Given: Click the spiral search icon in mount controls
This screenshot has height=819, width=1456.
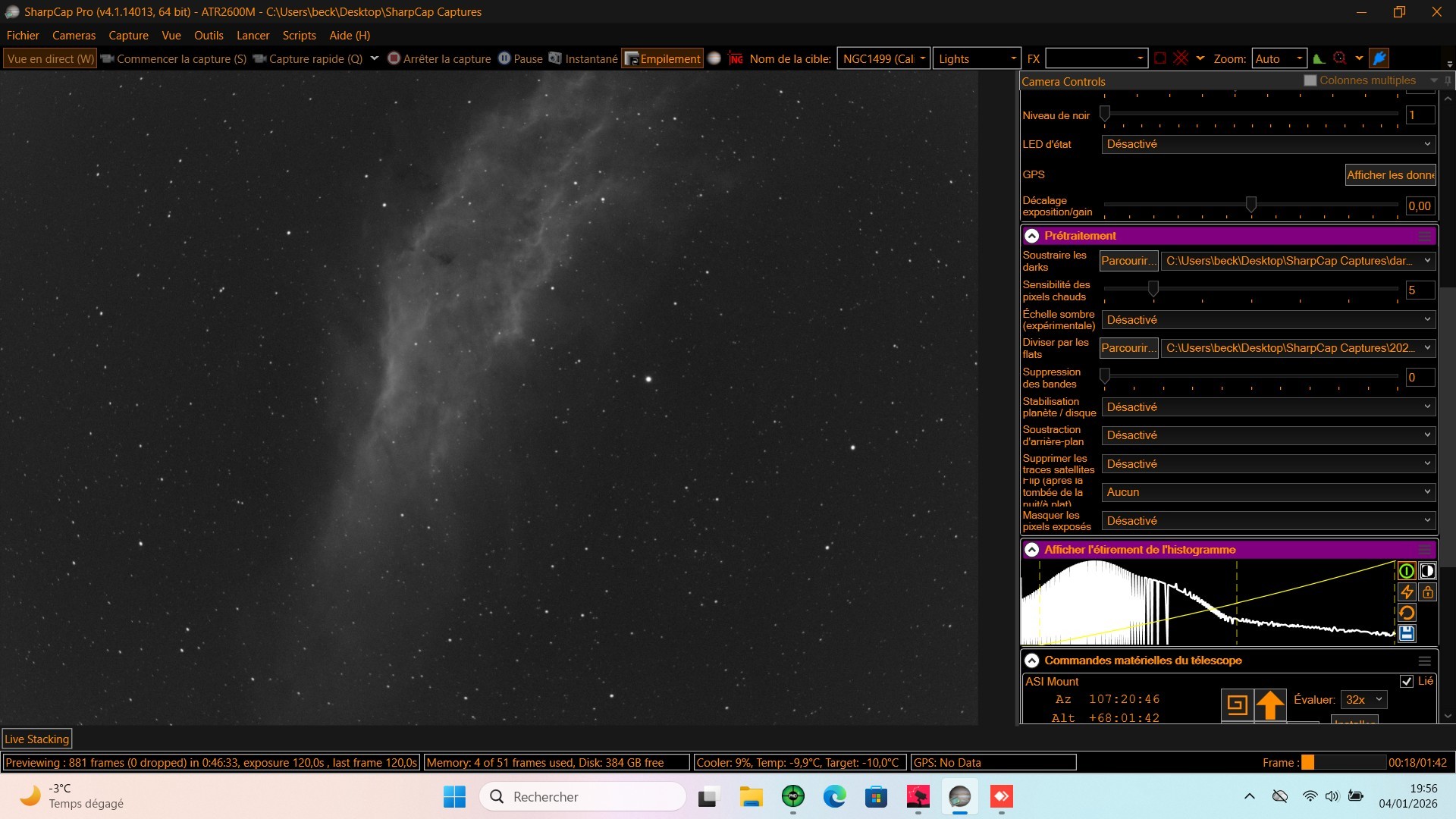Looking at the screenshot, I should [1237, 705].
